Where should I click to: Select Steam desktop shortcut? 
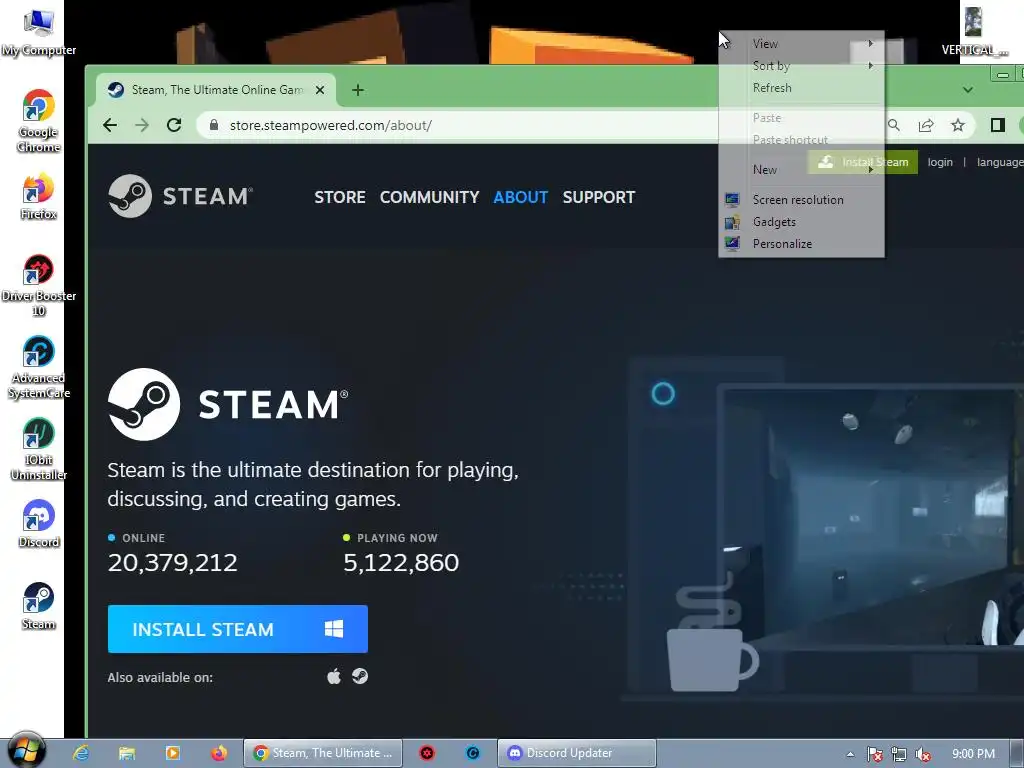pos(39,606)
